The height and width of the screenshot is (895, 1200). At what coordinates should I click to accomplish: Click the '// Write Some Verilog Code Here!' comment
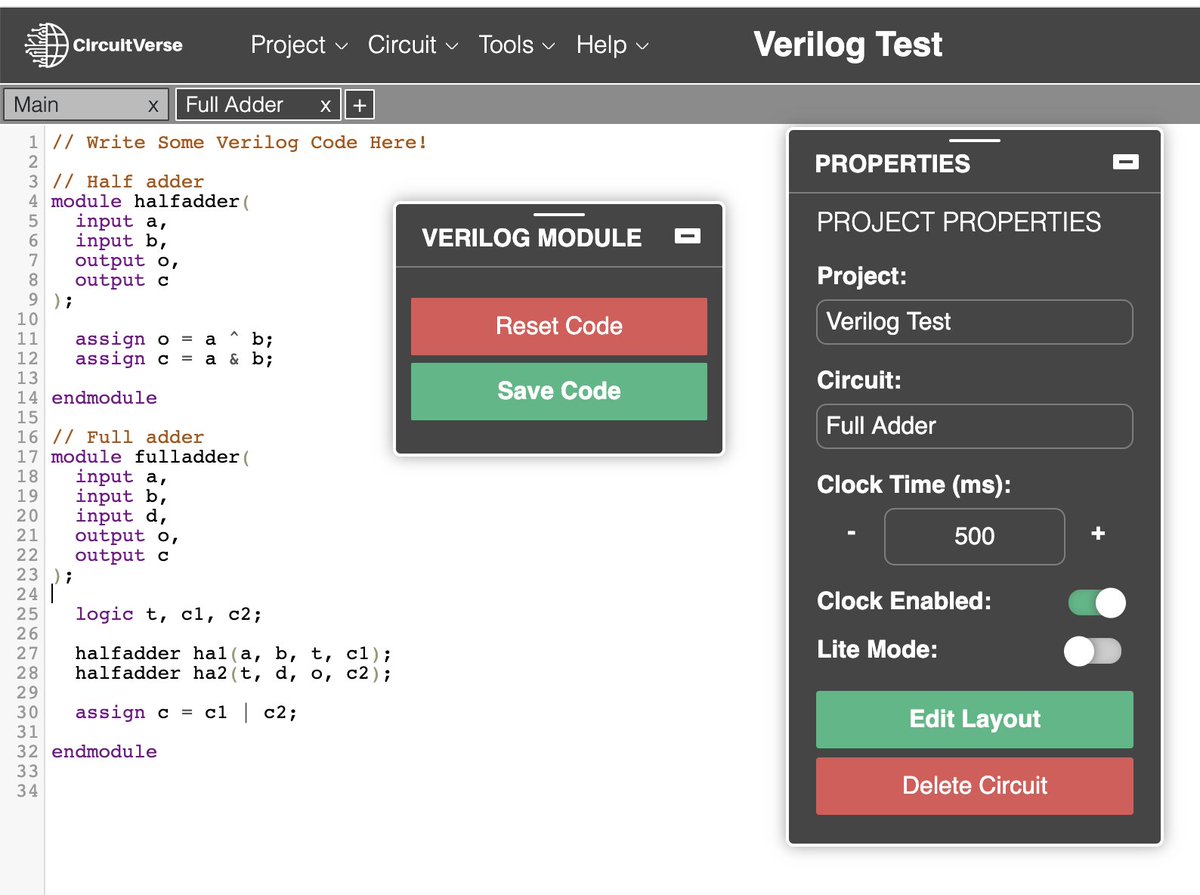click(239, 142)
